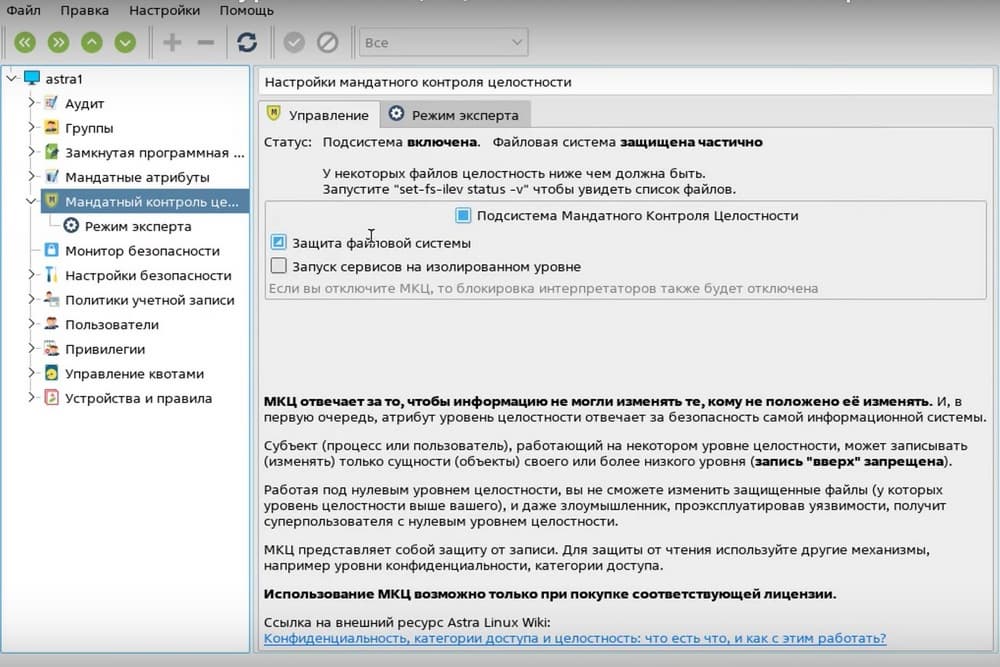Screen dimensions: 1000x667
Task: Click the Настройки безопасности tools icon
Action: click(x=52, y=275)
